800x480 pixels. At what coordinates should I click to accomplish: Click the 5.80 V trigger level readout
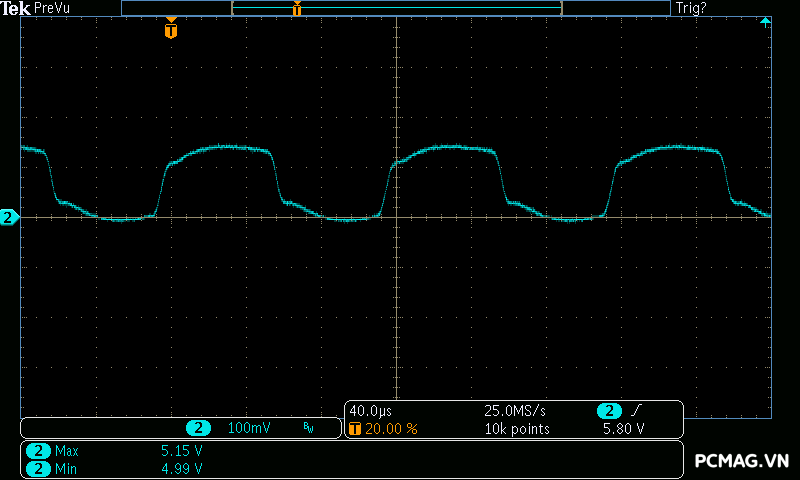(622, 429)
